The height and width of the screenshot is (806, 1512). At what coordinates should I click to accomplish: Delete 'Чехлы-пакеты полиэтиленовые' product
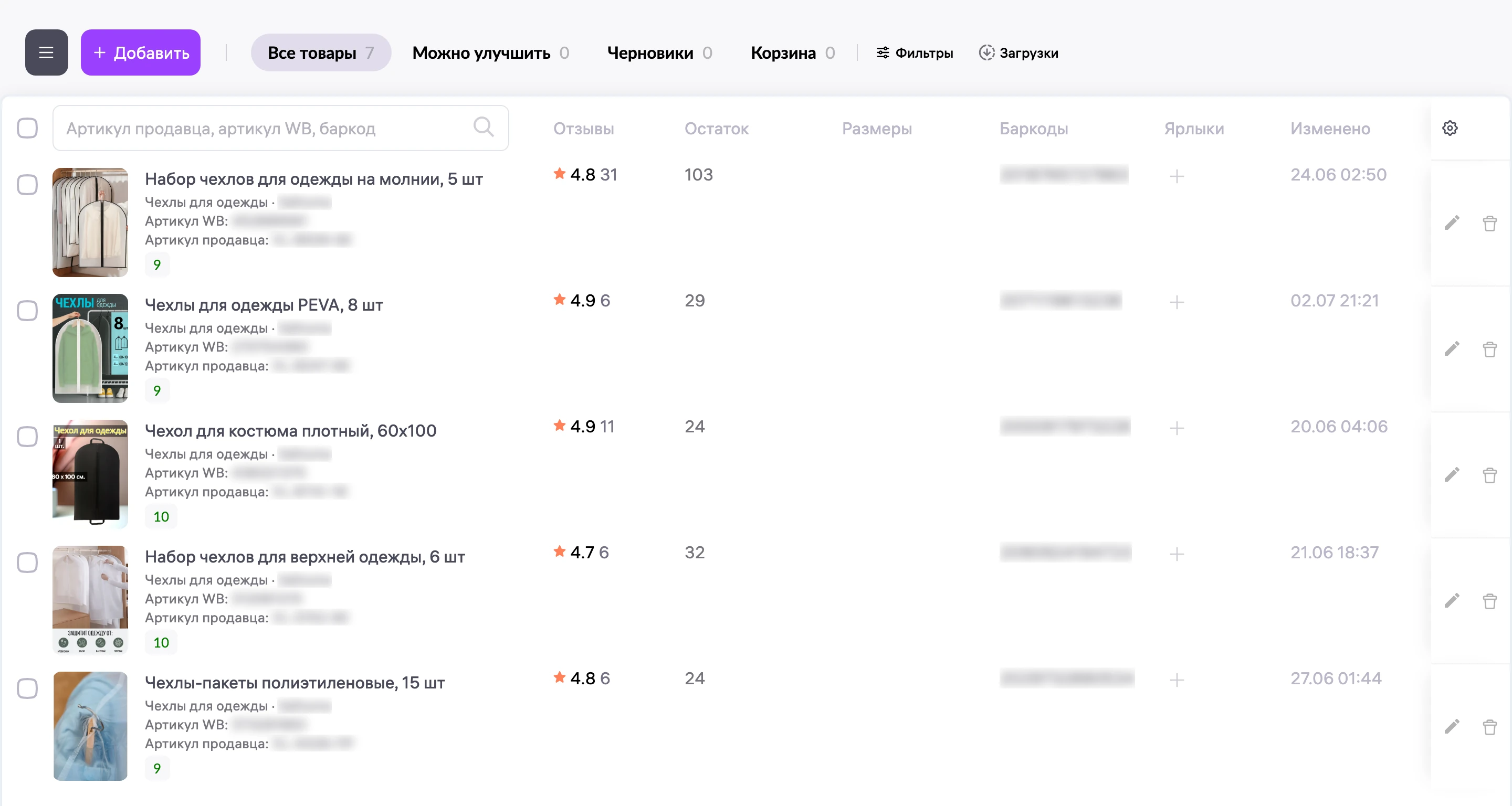pyautogui.click(x=1490, y=727)
